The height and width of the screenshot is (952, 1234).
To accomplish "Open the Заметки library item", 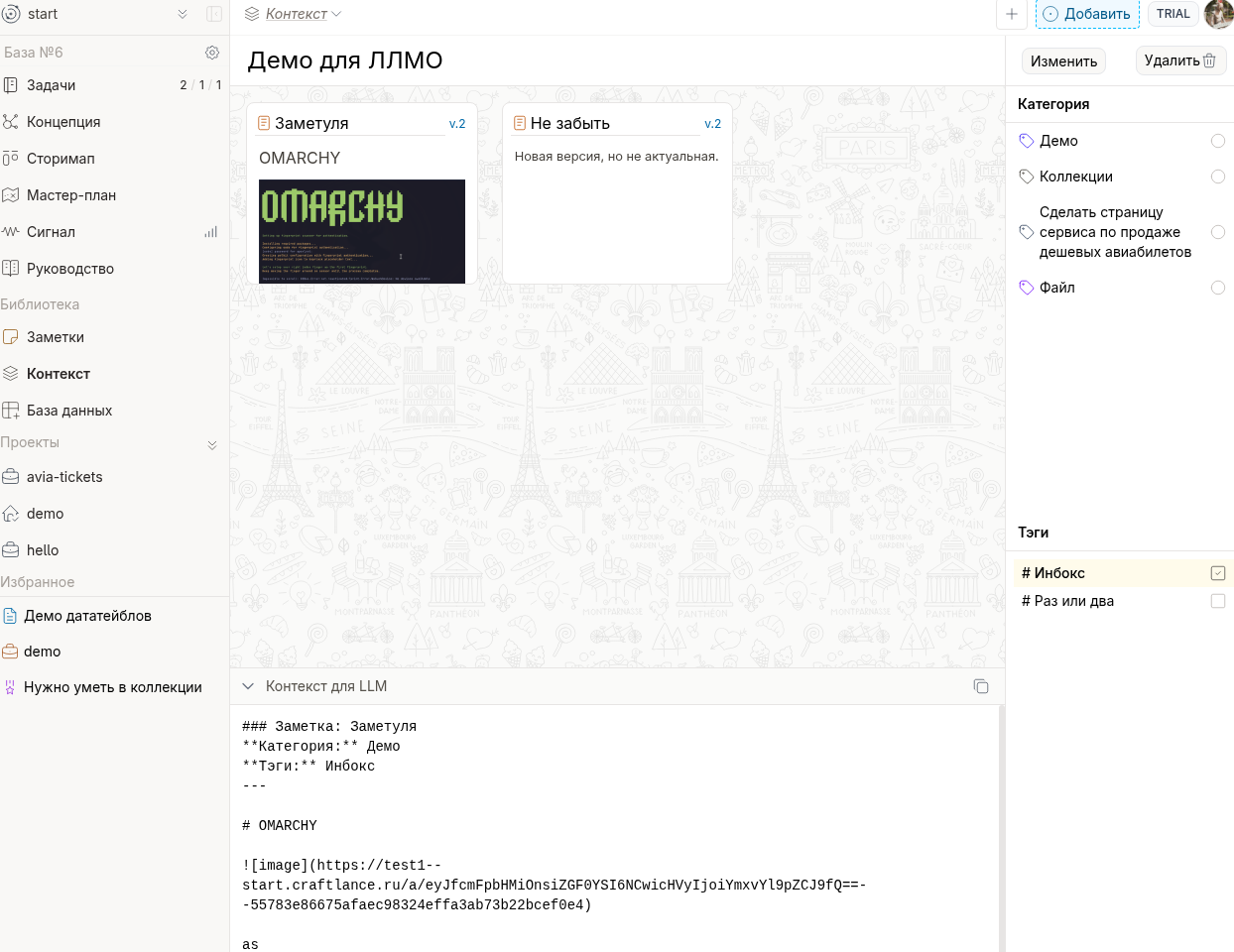I will tap(56, 337).
